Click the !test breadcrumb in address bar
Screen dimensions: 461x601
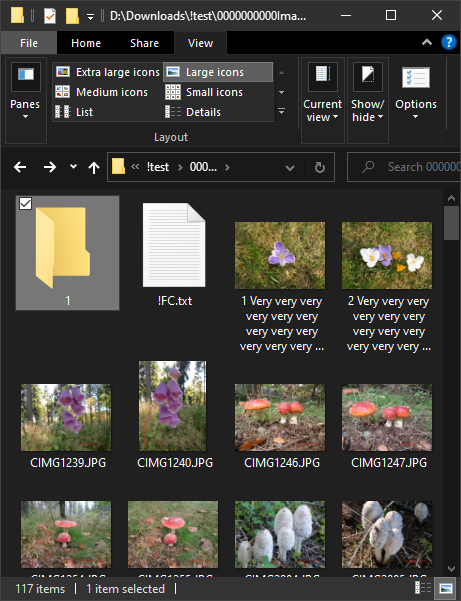tap(157, 167)
